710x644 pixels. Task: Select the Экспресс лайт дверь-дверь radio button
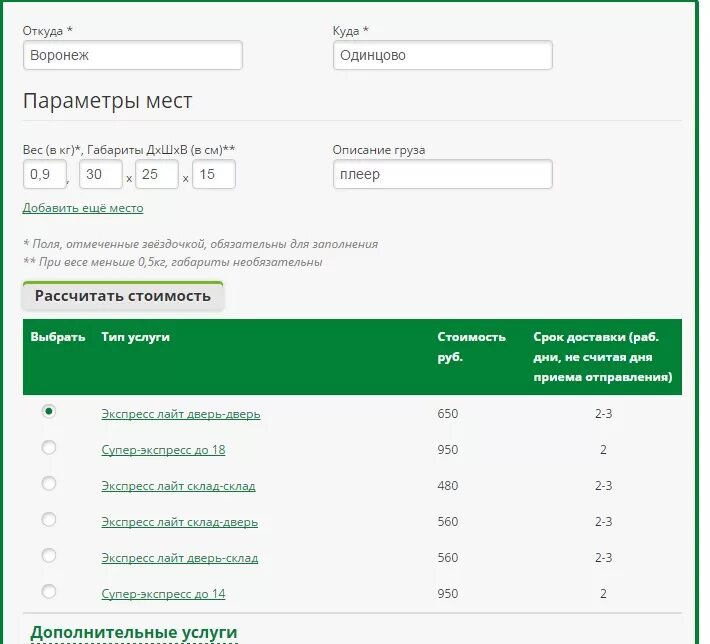click(48, 411)
